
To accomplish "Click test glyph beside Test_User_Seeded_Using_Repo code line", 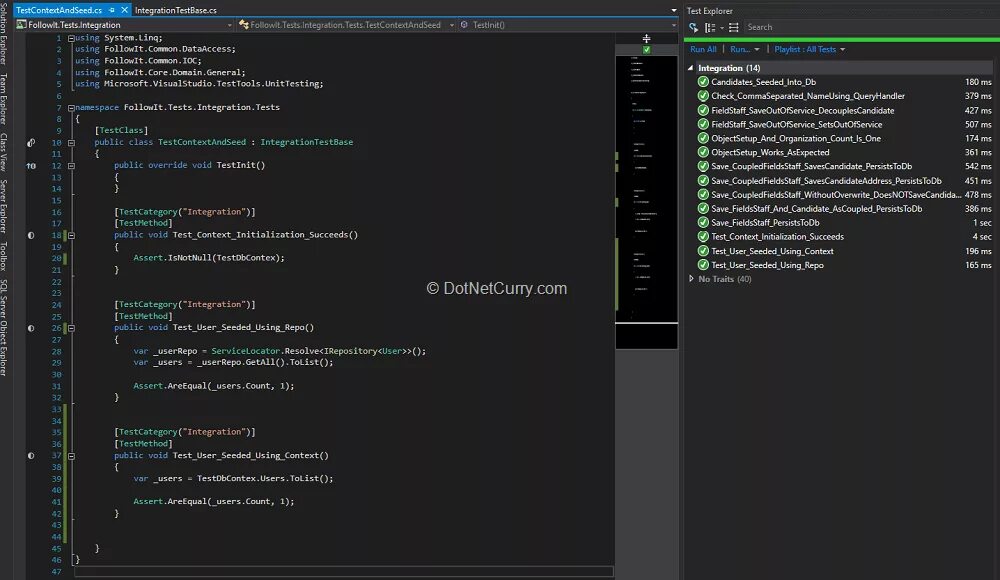I will [x=31, y=328].
